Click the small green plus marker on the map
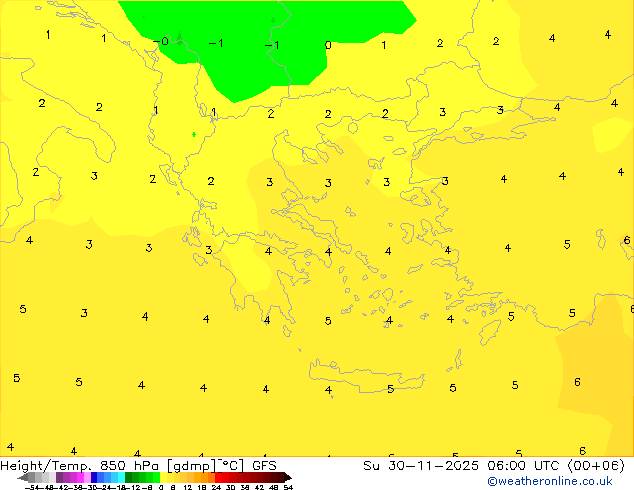Screen dimensions: 634x490 tap(194, 134)
